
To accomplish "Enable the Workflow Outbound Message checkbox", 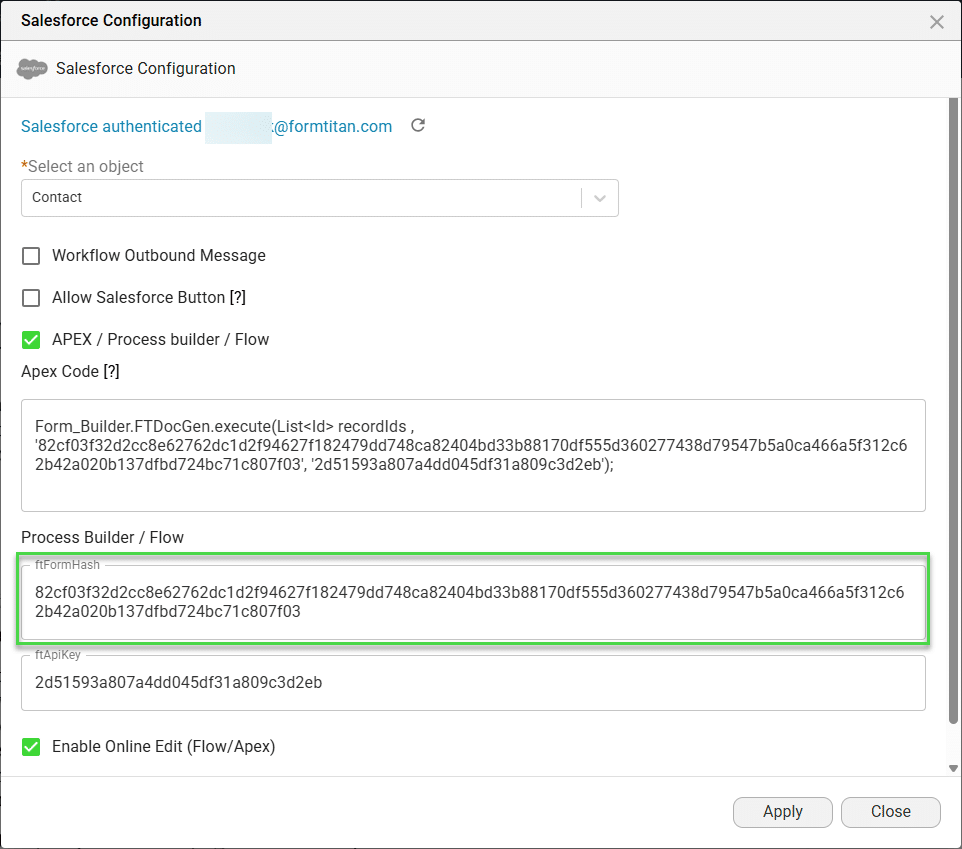I will point(32,256).
